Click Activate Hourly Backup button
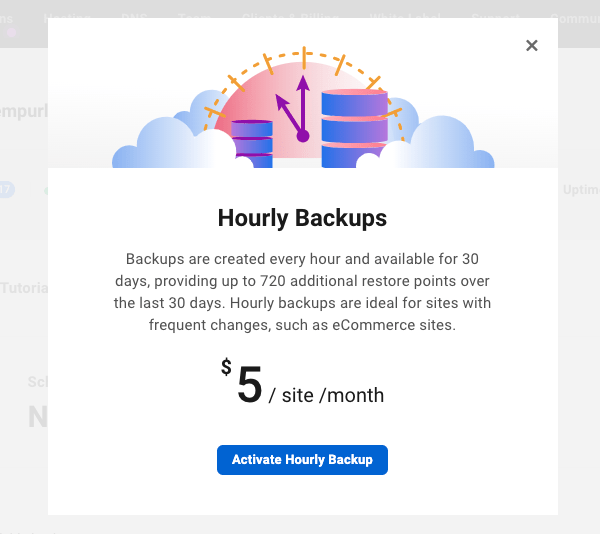The image size is (600, 534). tap(302, 460)
